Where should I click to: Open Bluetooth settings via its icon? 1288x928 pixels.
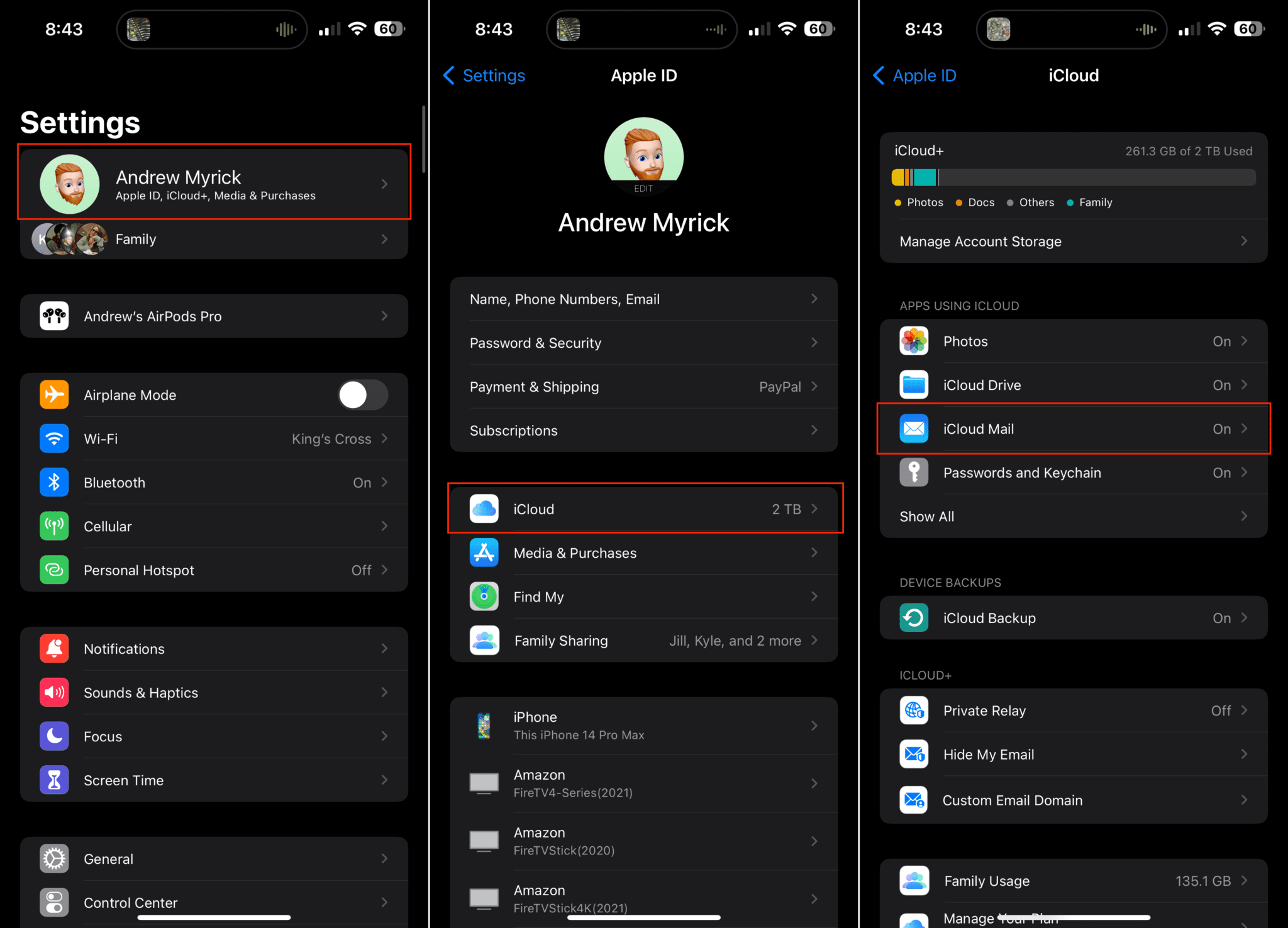[x=54, y=482]
